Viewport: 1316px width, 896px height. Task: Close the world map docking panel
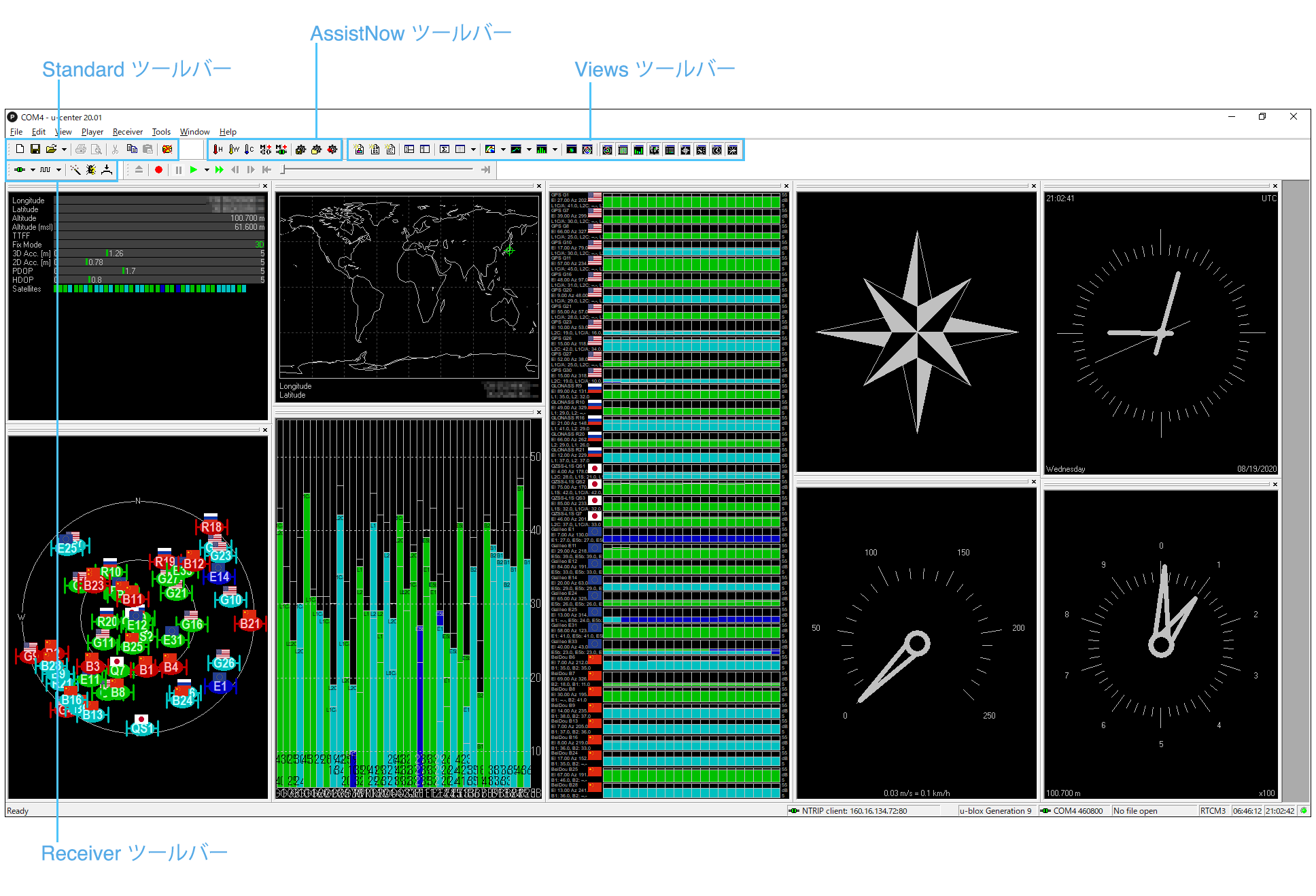click(x=539, y=186)
